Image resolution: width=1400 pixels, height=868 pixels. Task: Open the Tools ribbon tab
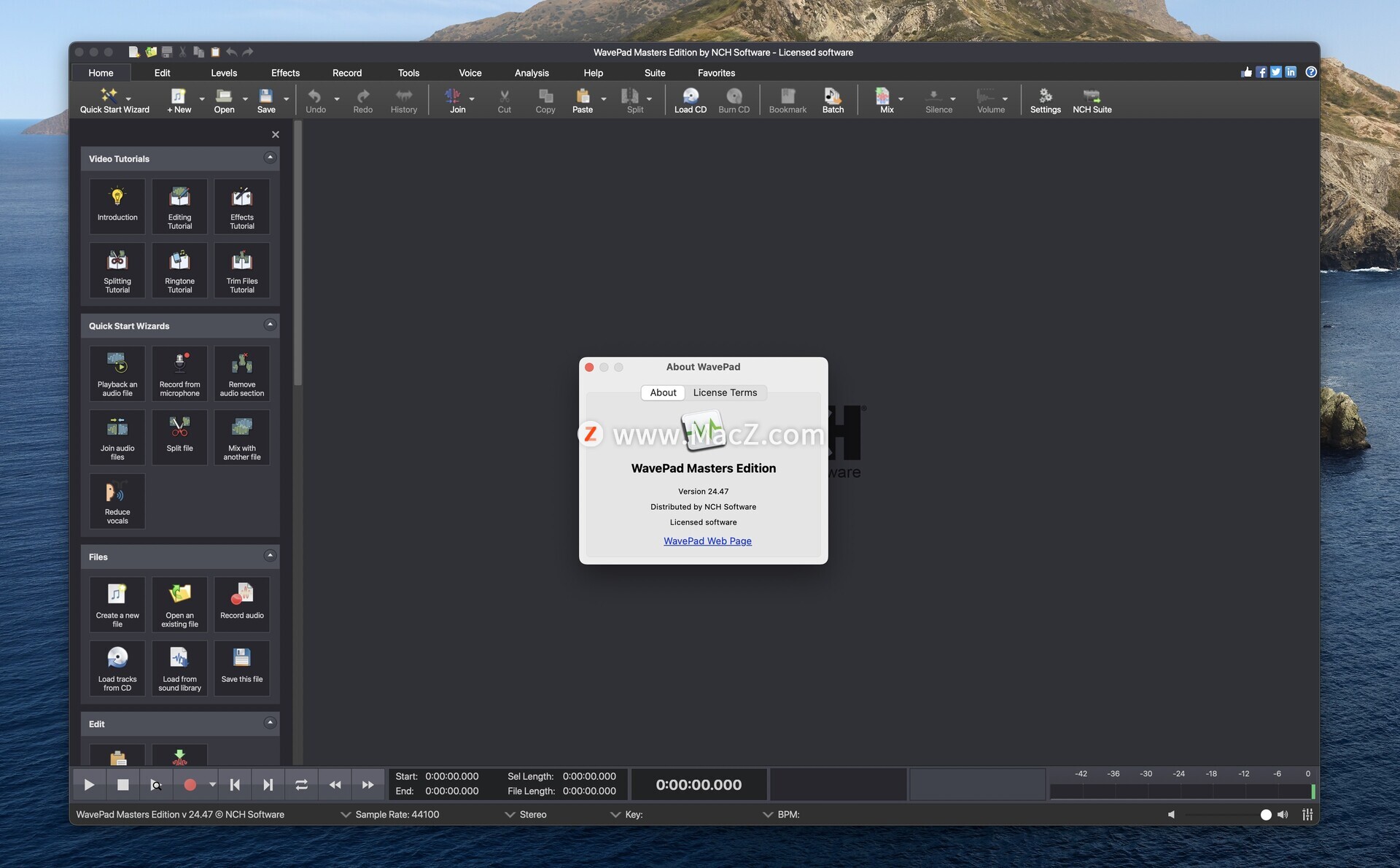click(x=408, y=73)
